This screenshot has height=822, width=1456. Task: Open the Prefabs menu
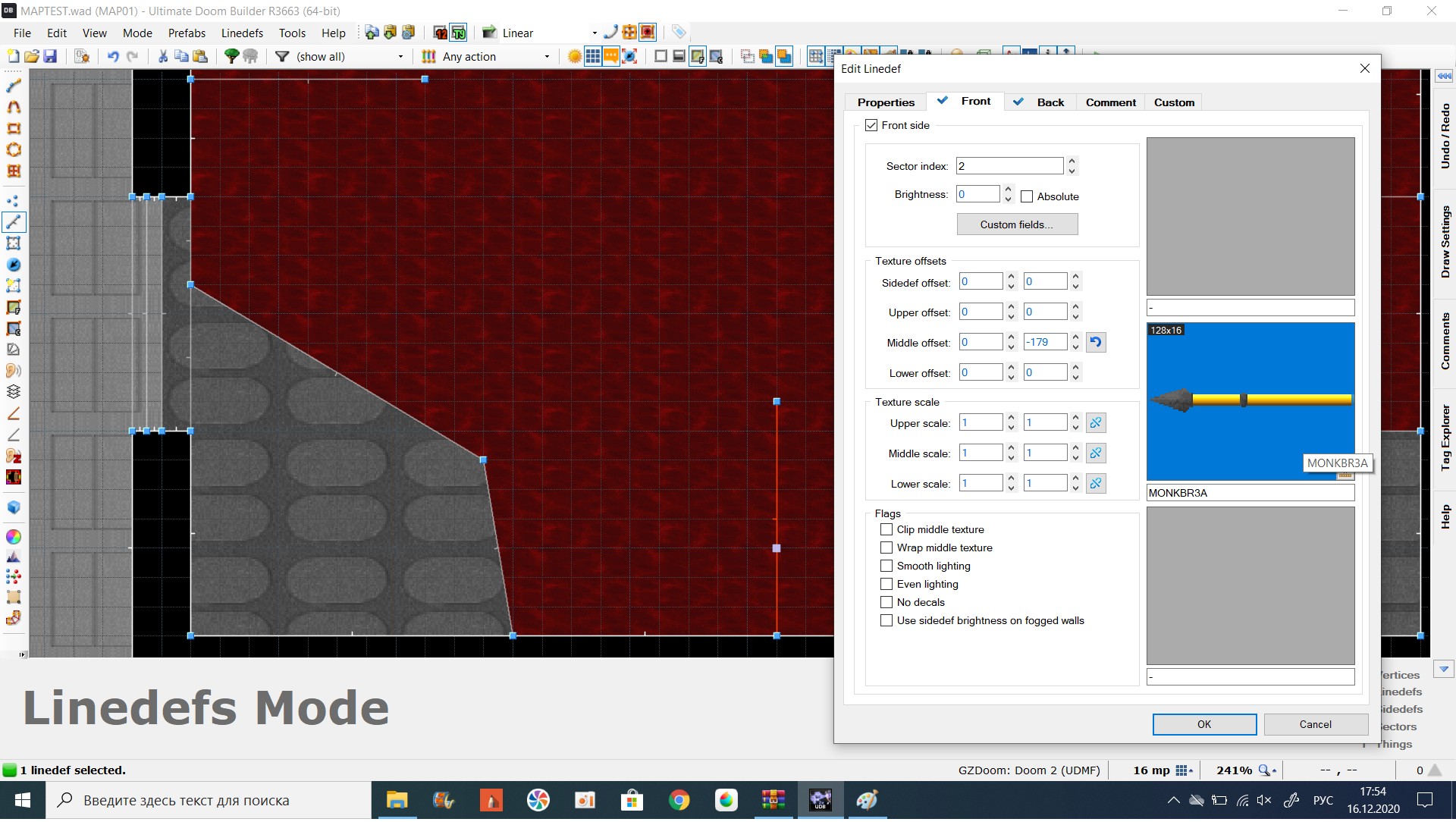[x=187, y=33]
